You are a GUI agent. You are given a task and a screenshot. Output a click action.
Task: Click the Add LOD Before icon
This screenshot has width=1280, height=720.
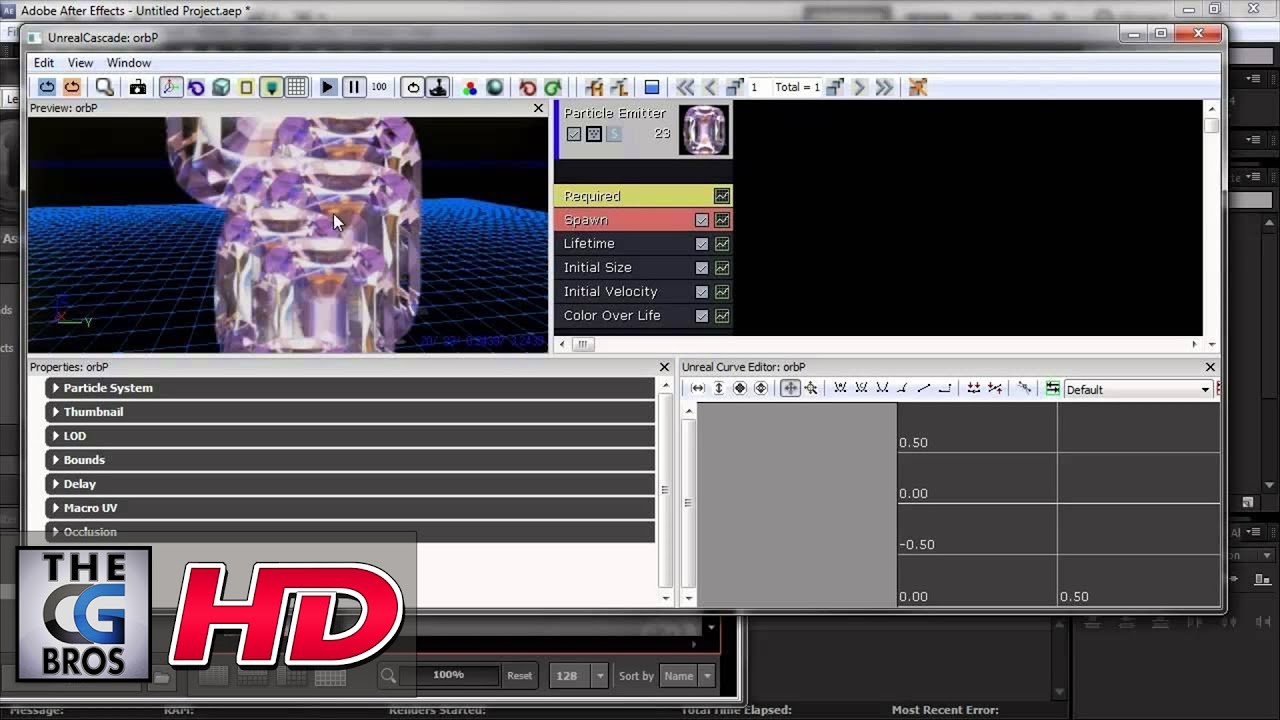click(x=735, y=88)
